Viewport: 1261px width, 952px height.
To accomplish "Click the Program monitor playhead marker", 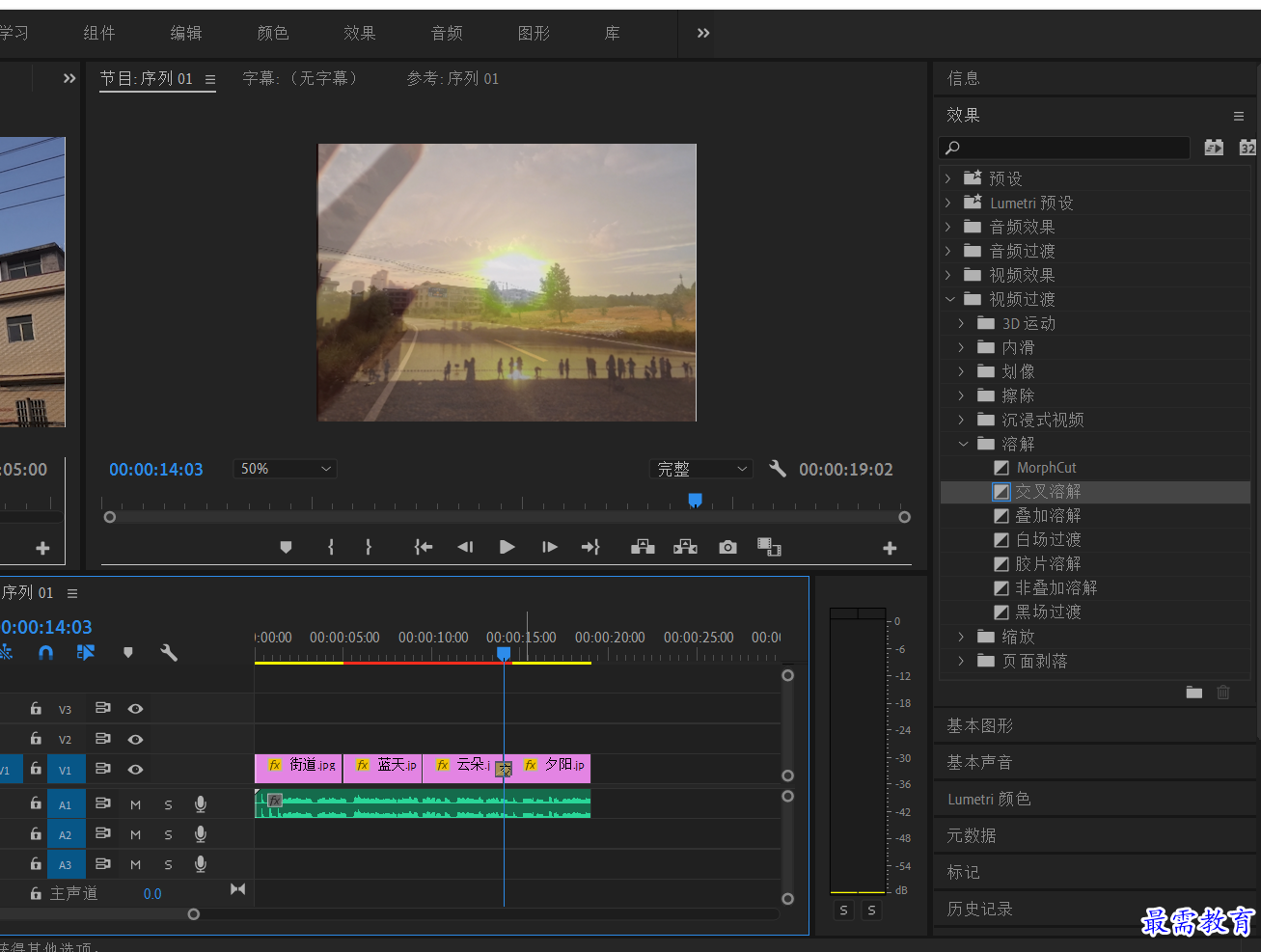I will [x=695, y=500].
